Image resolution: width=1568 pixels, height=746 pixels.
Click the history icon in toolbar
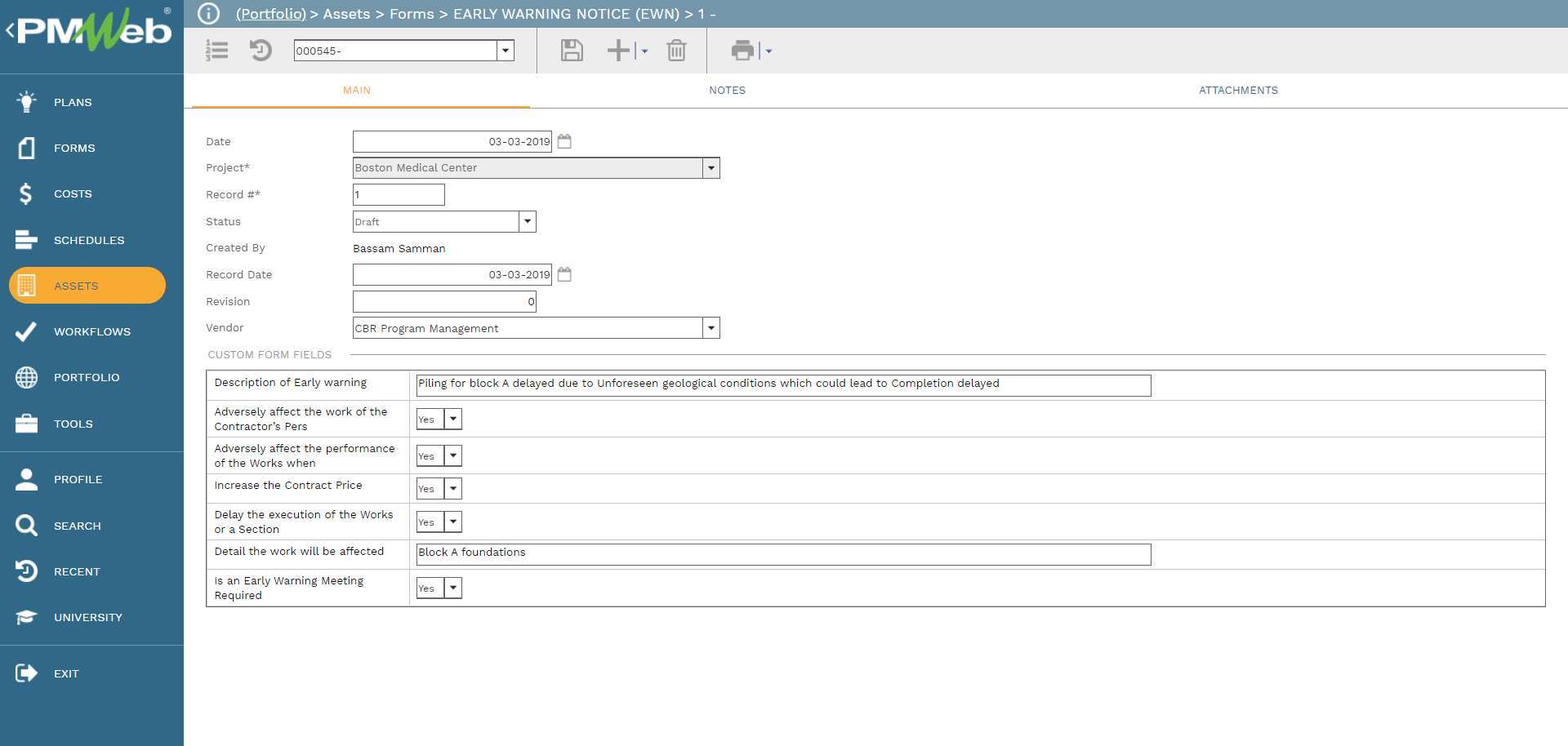pos(261,51)
